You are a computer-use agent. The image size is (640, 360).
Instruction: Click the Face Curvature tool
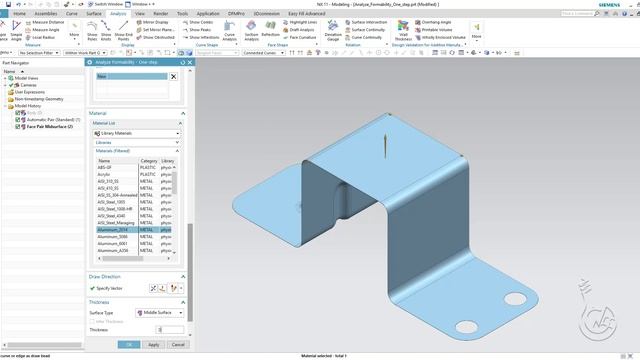click(299, 37)
